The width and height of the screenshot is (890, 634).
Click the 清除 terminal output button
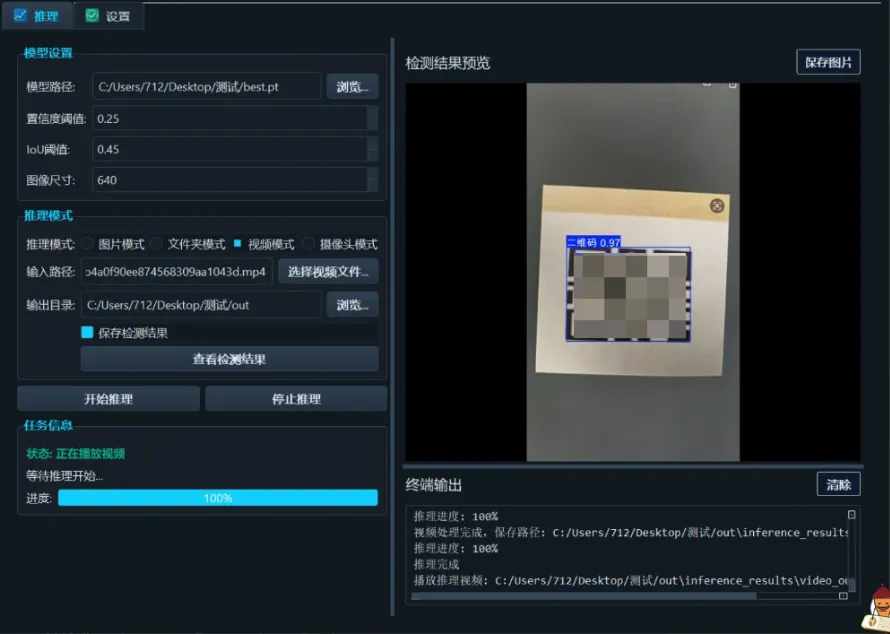coord(838,485)
